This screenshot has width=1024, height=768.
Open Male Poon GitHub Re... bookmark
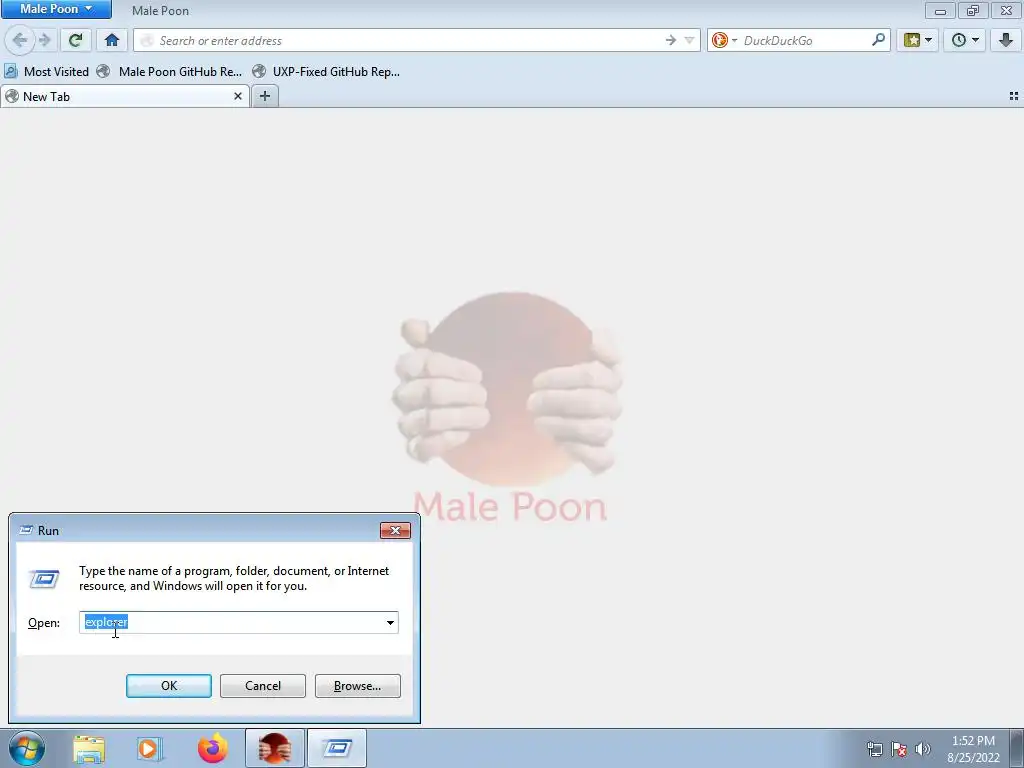pos(169,72)
